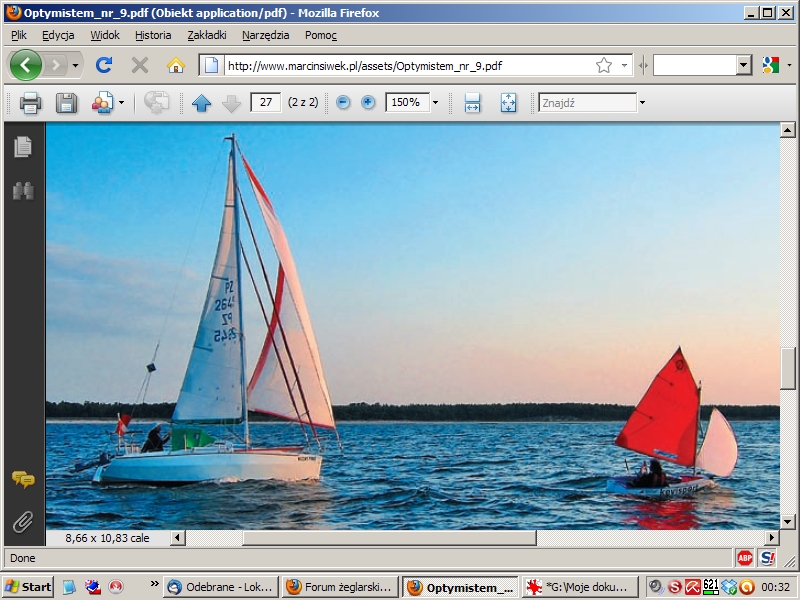This screenshot has width=800, height=600.
Task: Expand the zoom level 150% dropdown
Action: click(x=435, y=103)
